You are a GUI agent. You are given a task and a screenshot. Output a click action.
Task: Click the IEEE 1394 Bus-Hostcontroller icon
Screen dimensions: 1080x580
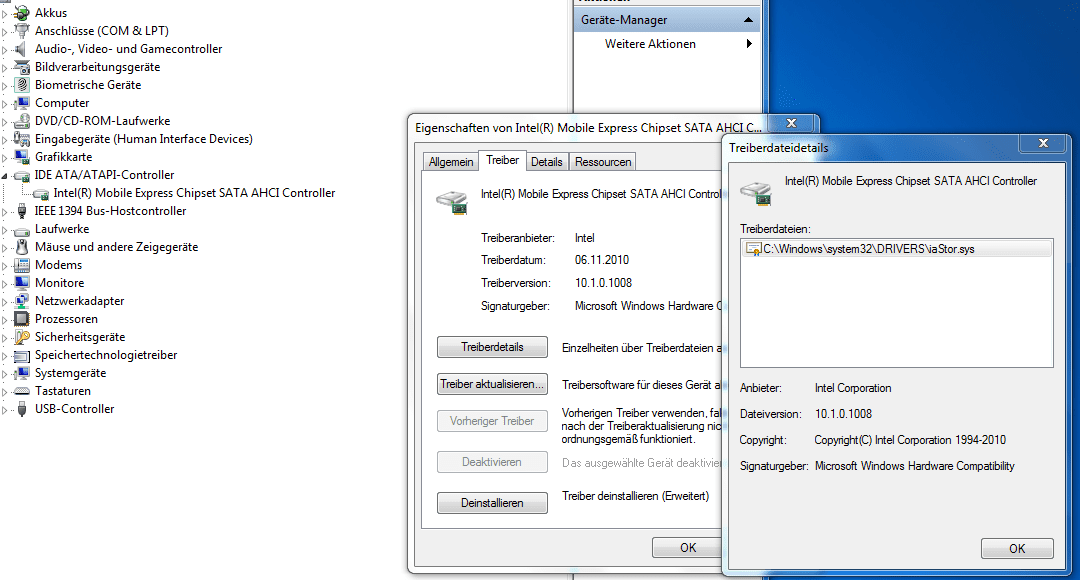tap(22, 211)
